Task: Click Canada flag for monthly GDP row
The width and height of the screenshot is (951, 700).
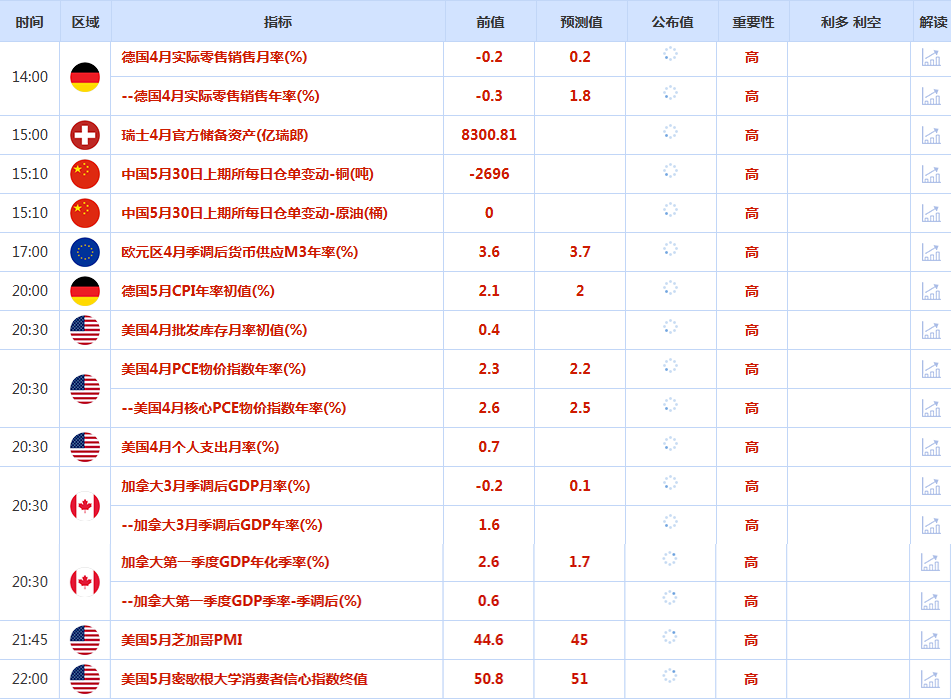Action: click(x=85, y=506)
